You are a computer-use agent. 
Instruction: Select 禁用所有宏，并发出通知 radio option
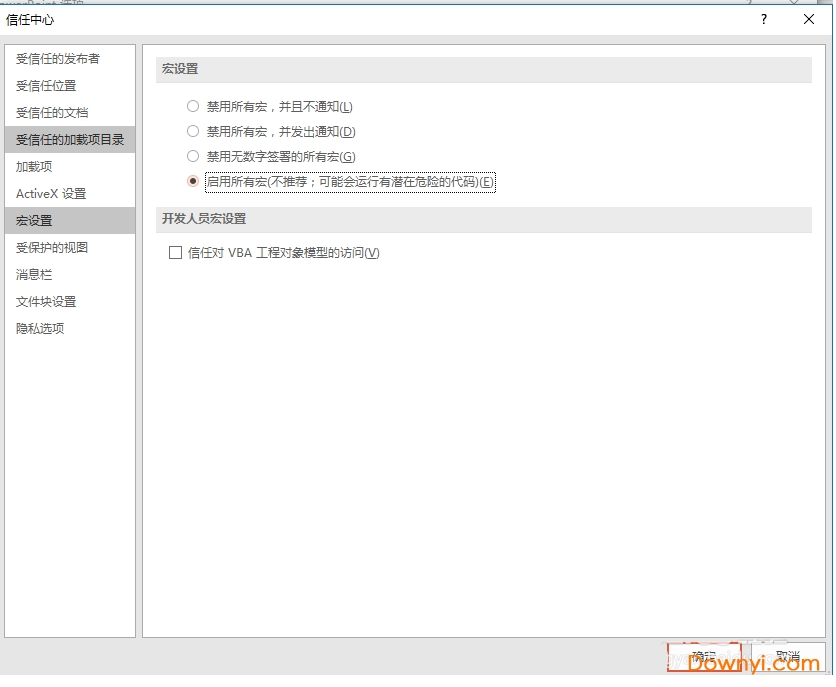point(193,131)
